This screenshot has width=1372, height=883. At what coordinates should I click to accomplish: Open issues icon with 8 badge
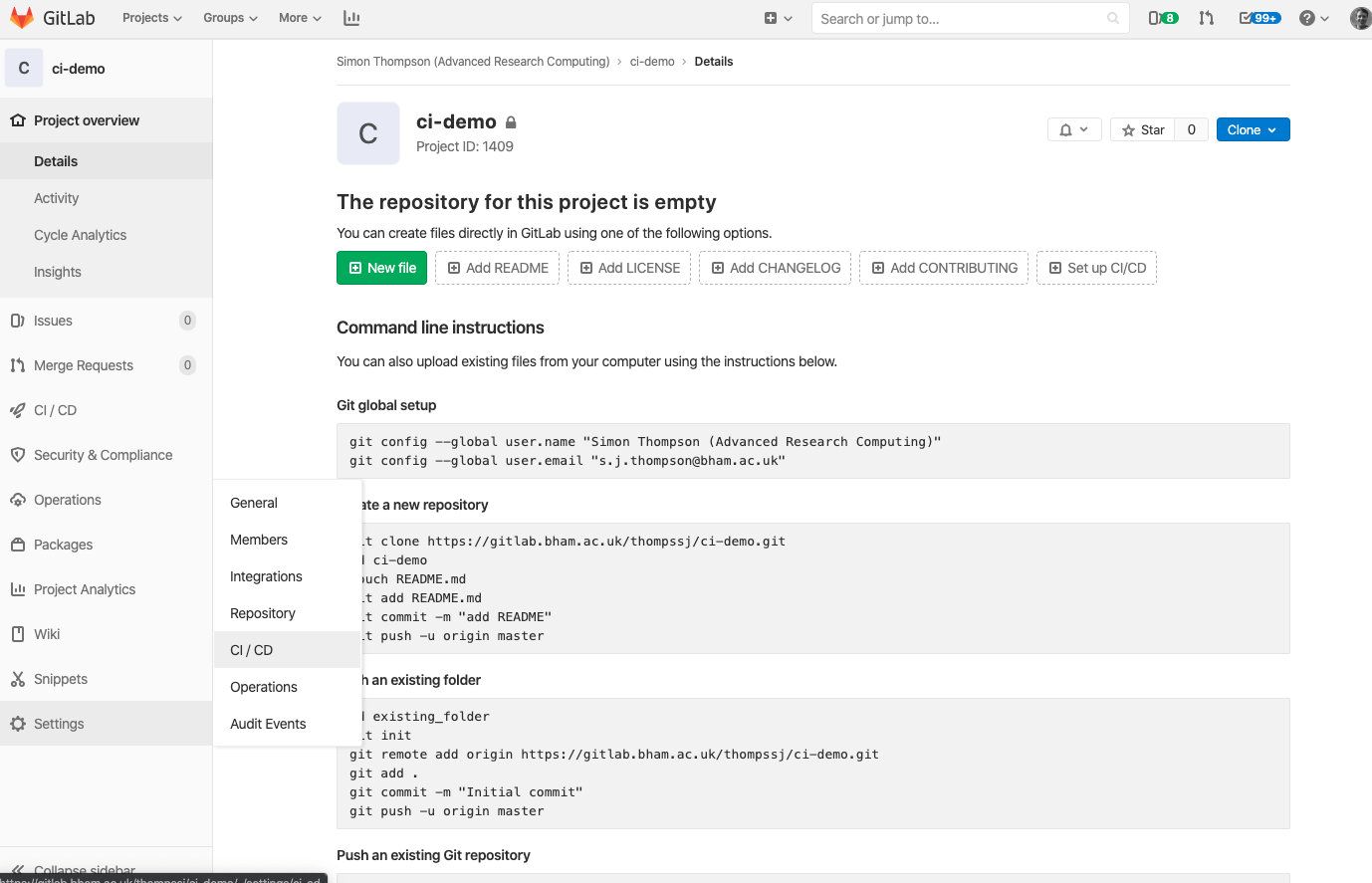(1162, 18)
